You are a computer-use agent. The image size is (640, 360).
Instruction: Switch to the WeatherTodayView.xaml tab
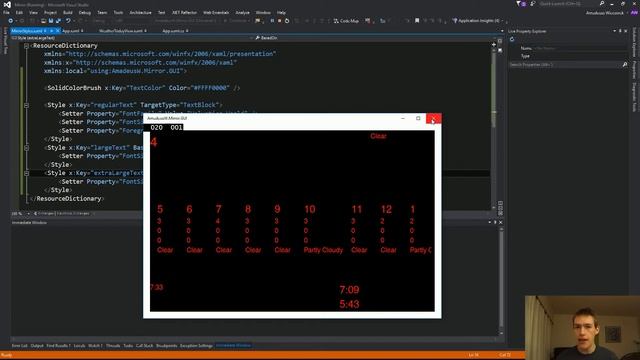click(122, 31)
